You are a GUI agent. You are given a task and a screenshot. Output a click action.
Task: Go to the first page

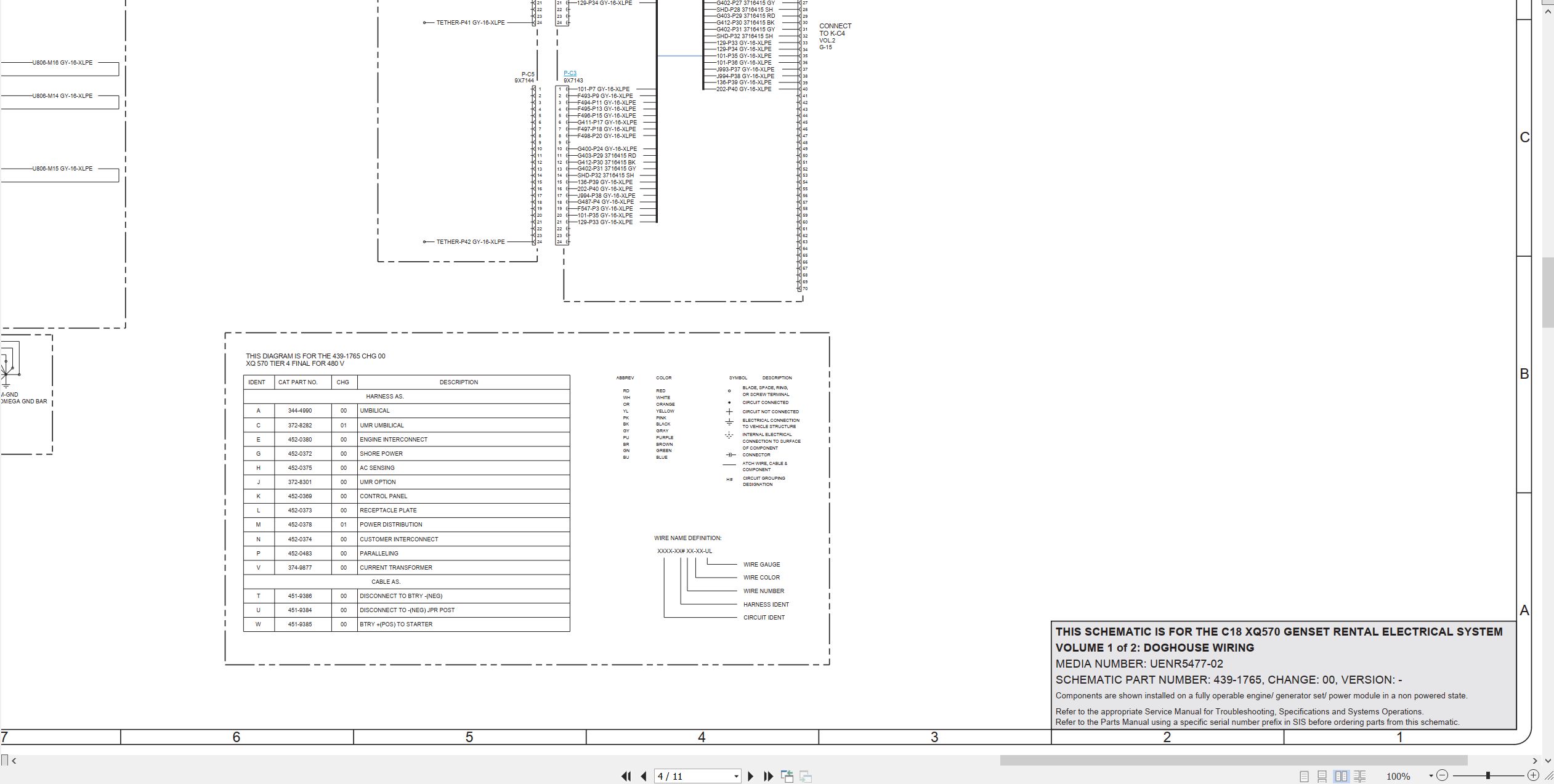click(626, 776)
